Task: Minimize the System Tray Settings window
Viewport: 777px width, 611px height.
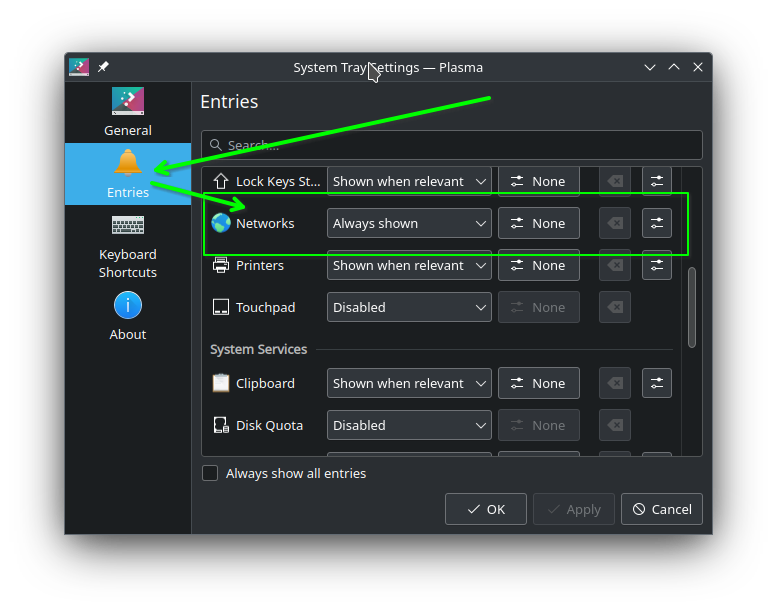Action: coord(650,67)
